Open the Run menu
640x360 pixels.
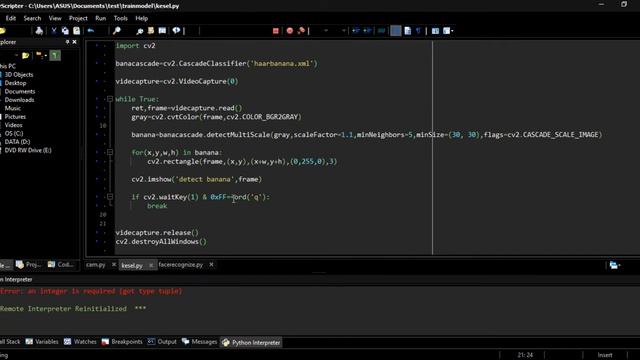100,18
